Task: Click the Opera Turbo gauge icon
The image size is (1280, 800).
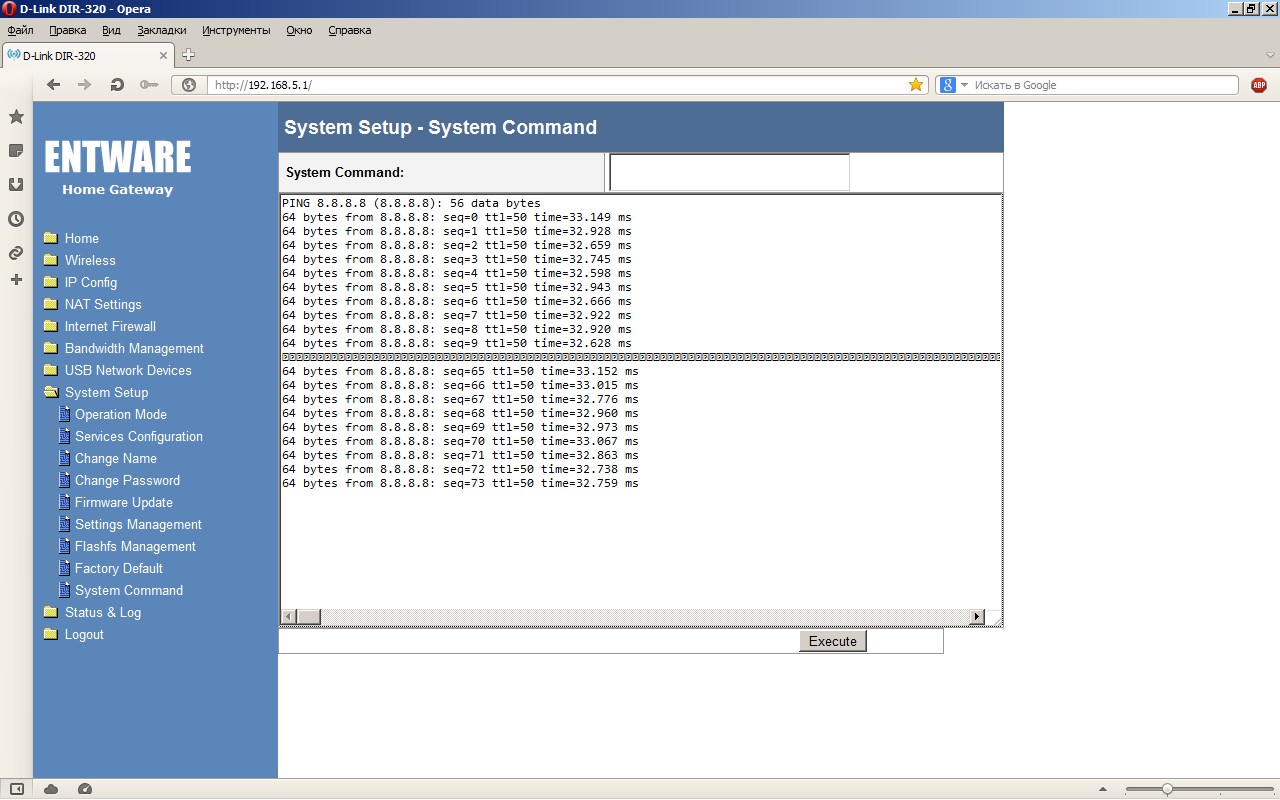Action: pos(85,789)
